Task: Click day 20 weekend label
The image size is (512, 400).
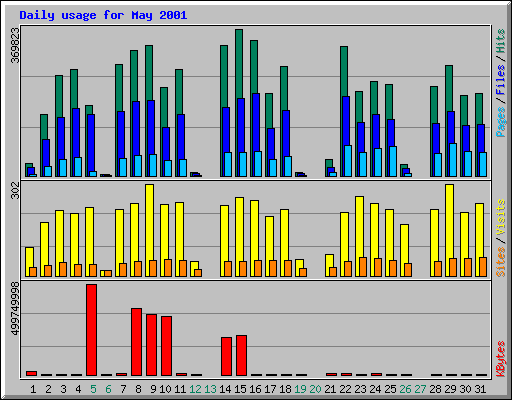Action: [315, 389]
